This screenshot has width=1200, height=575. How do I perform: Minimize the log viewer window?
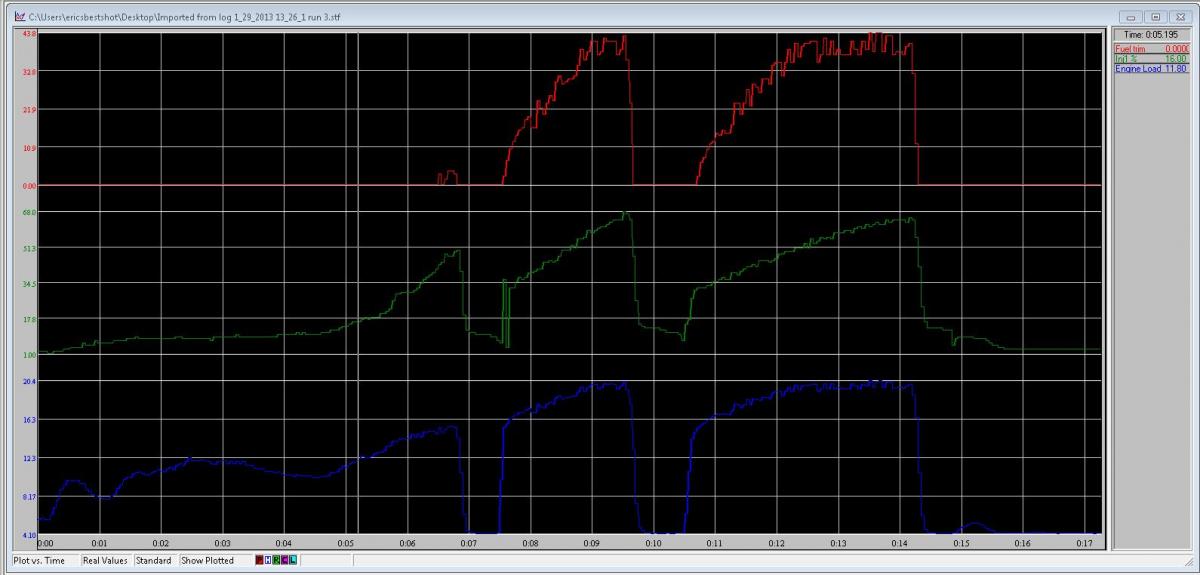(x=1133, y=17)
